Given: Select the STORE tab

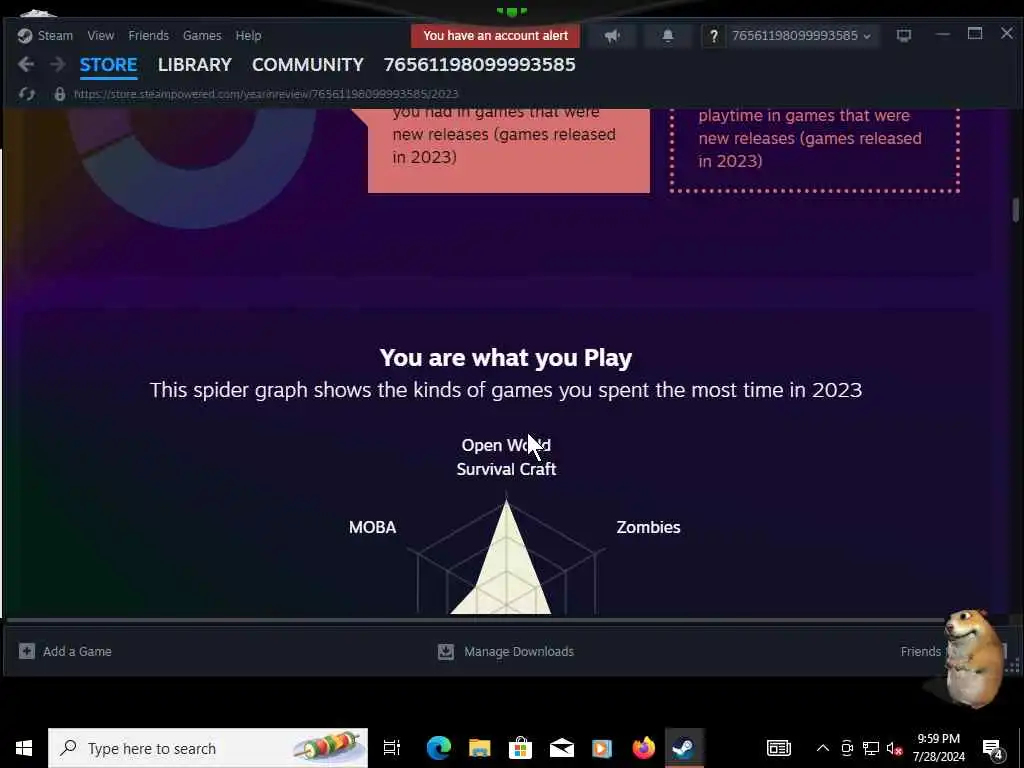Looking at the screenshot, I should pos(108,65).
